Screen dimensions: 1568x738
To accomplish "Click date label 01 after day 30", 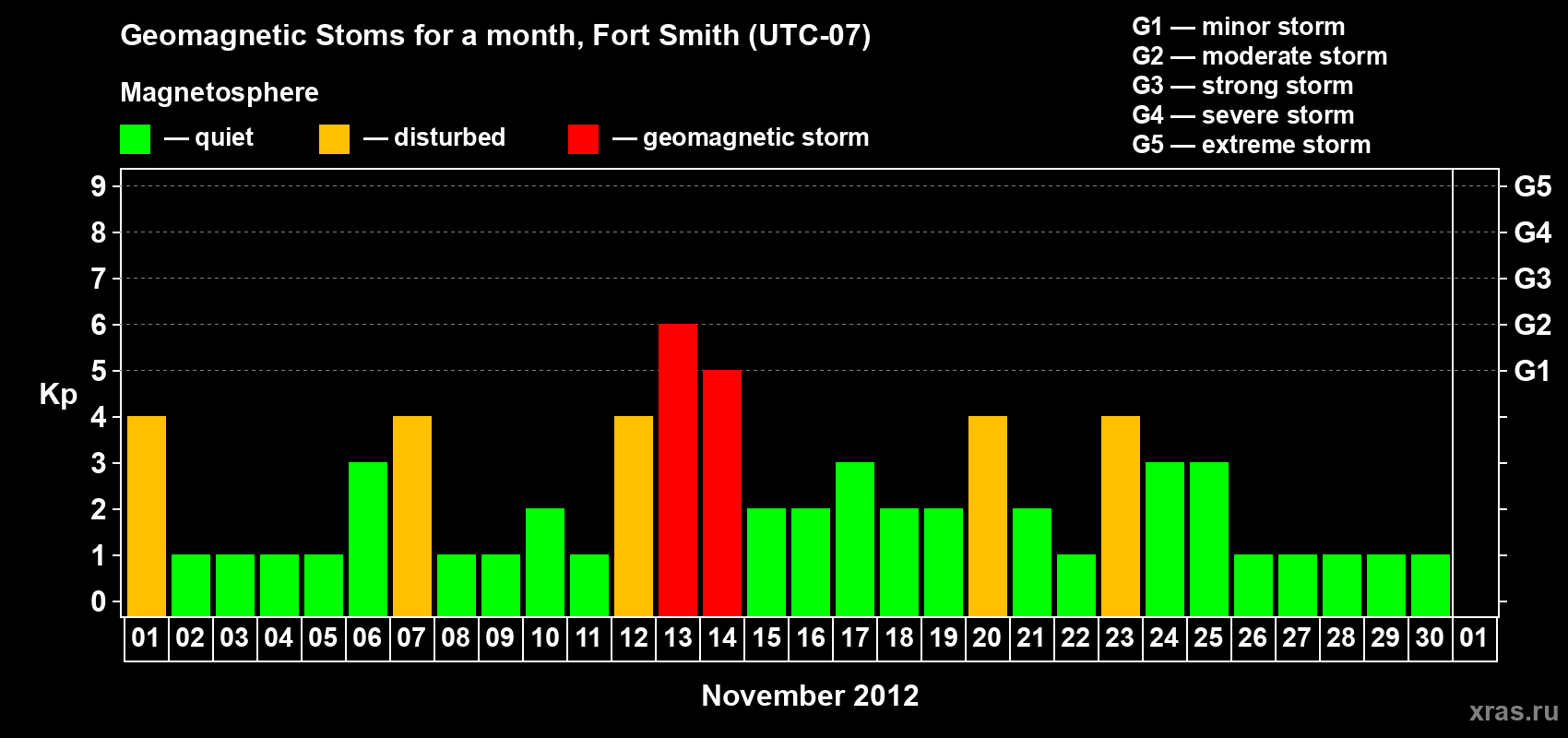I will coord(1475,637).
